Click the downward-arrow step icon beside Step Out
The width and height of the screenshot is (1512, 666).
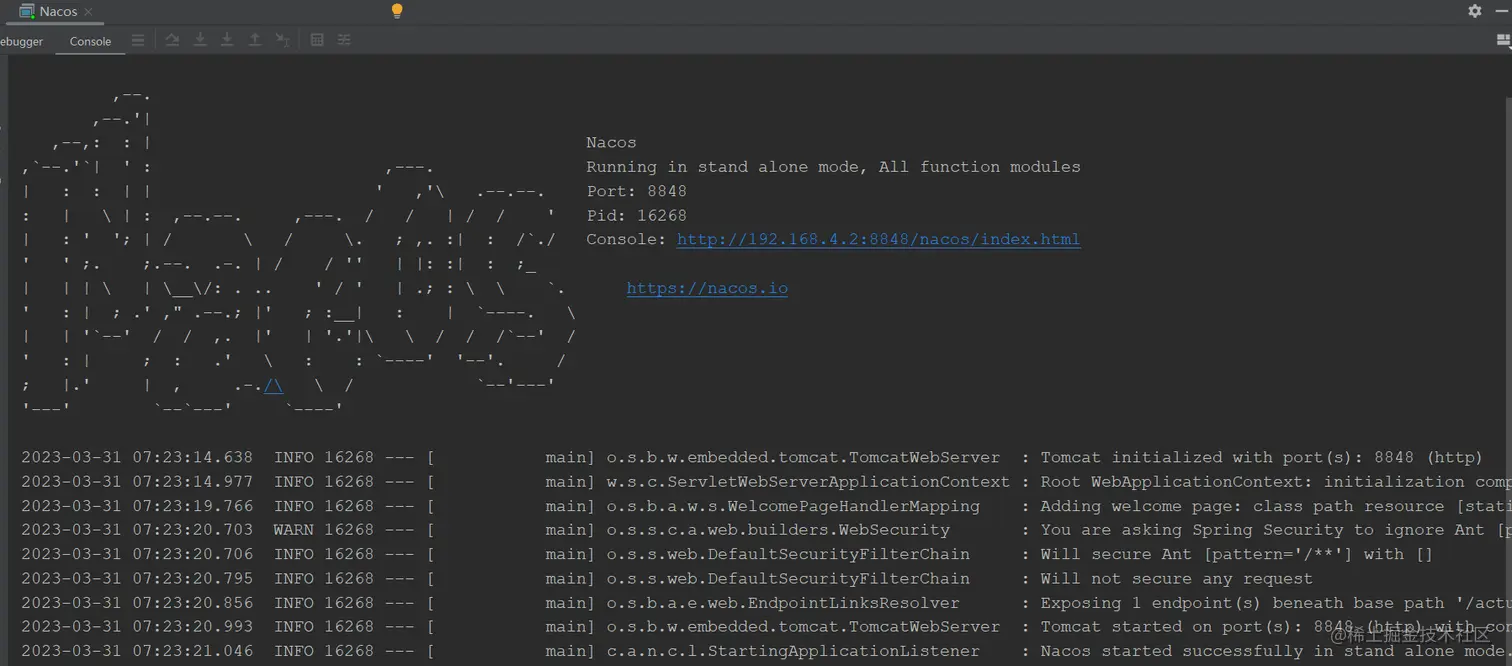(x=227, y=40)
